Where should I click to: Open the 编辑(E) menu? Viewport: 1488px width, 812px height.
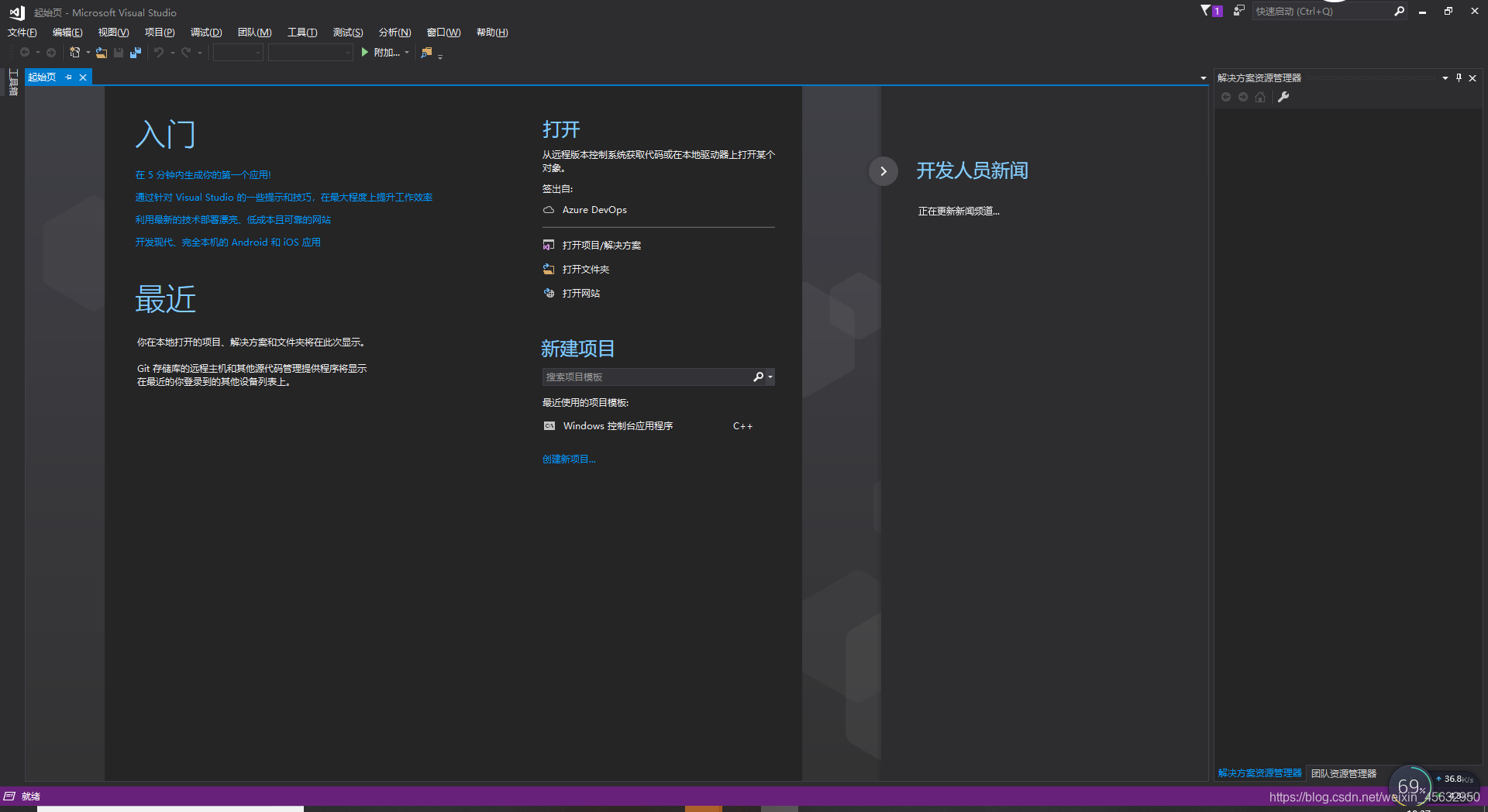pos(67,33)
